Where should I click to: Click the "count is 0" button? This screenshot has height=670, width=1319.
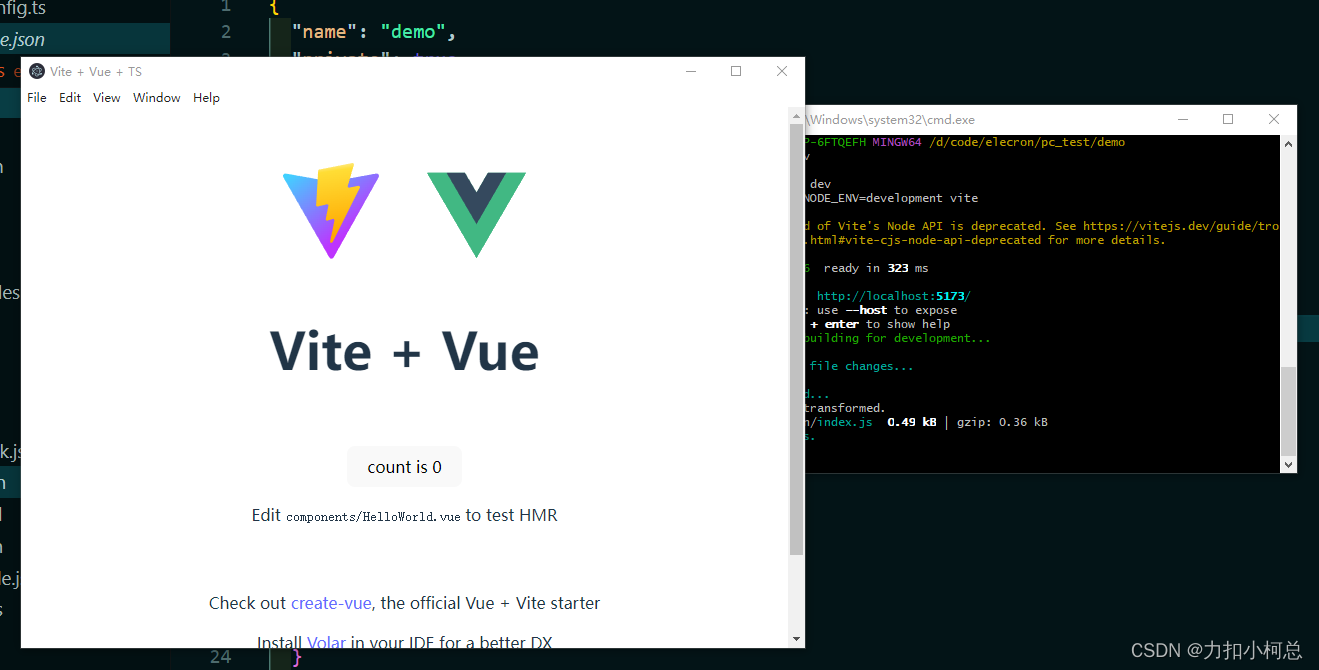tap(404, 467)
